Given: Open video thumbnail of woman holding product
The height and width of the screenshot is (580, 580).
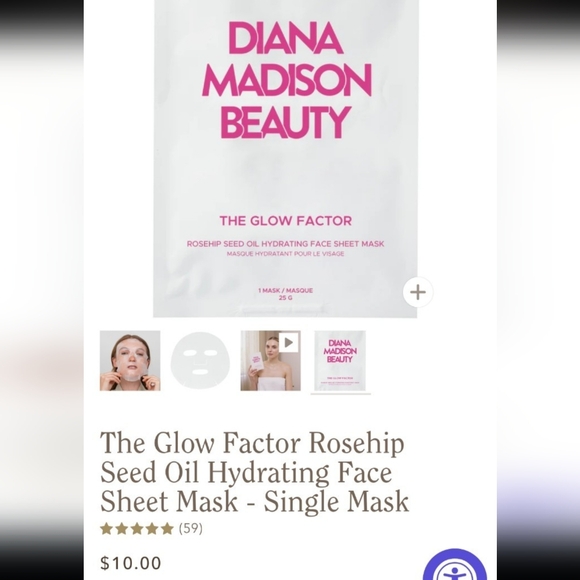Looking at the screenshot, I should pyautogui.click(x=270, y=361).
